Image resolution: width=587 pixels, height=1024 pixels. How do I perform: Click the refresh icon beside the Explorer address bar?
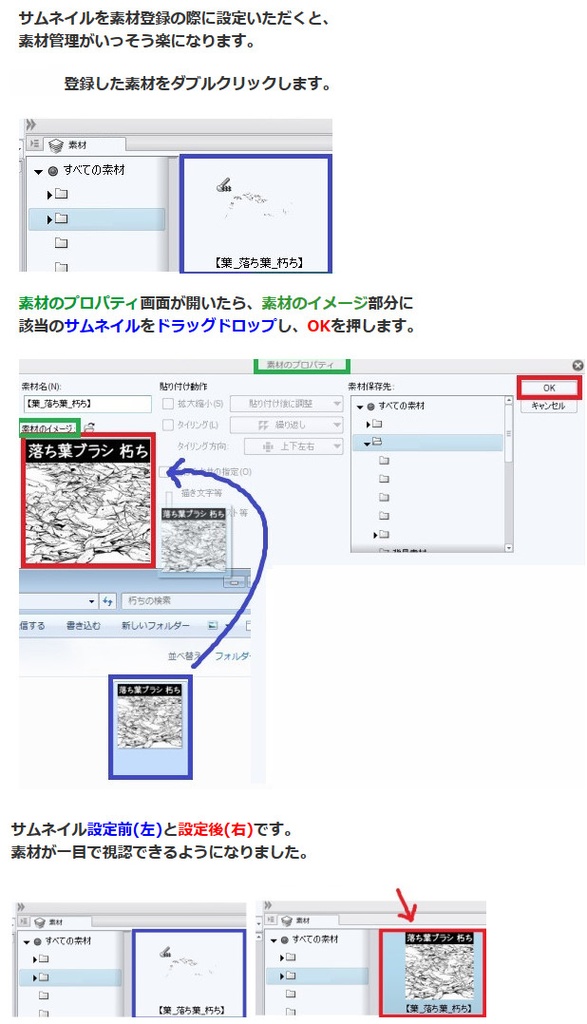(x=107, y=601)
